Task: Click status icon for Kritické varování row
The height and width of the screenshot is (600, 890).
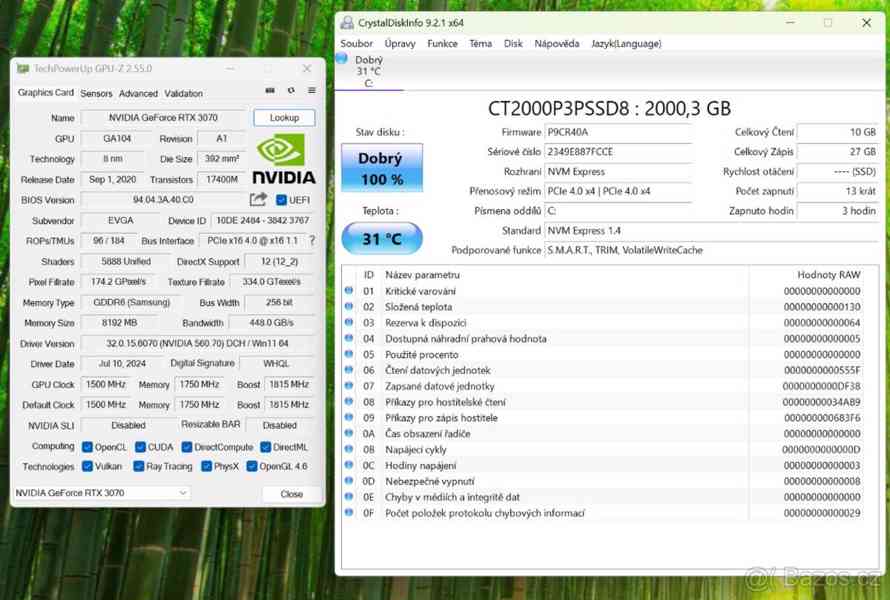Action: pos(349,291)
